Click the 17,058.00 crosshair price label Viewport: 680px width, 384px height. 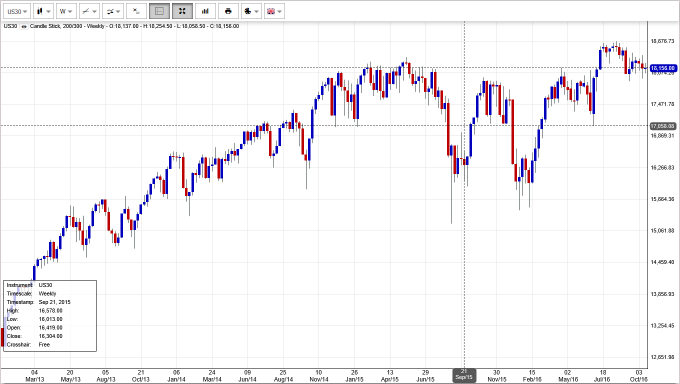[x=663, y=126]
